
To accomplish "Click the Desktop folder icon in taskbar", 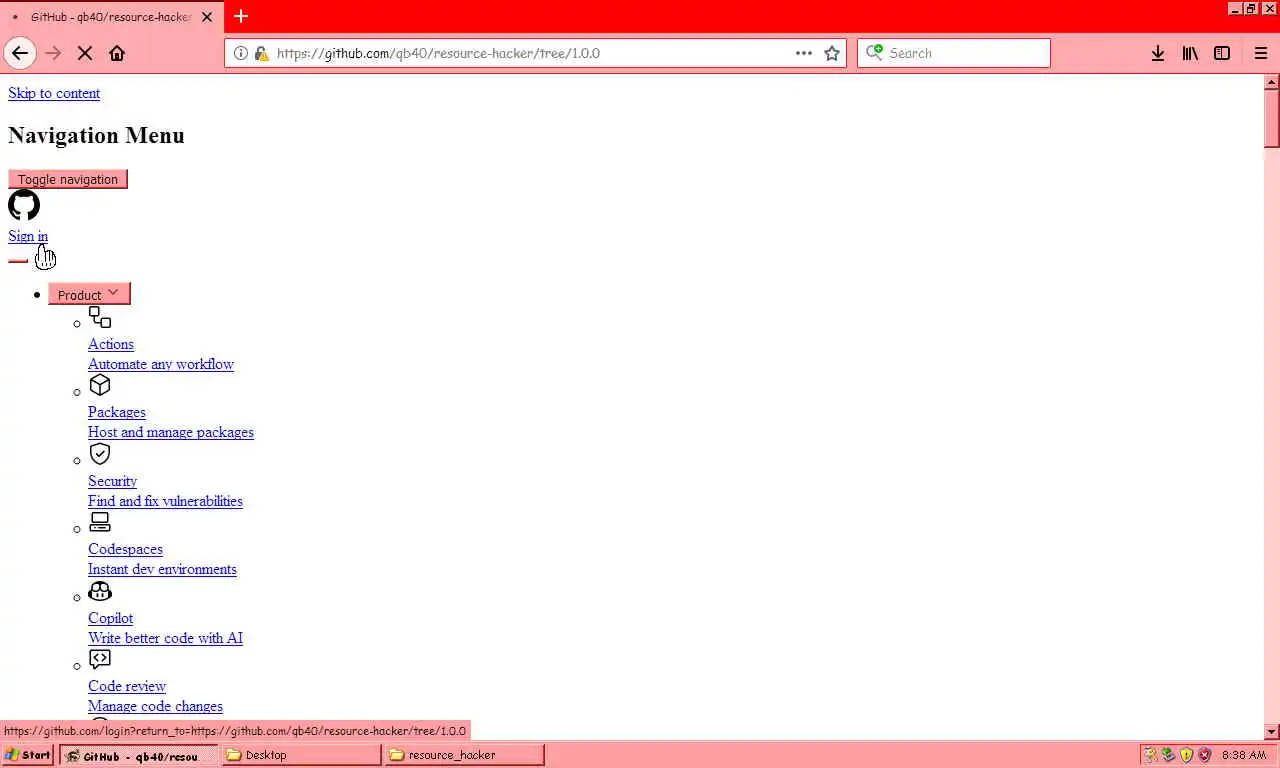I will 234,755.
